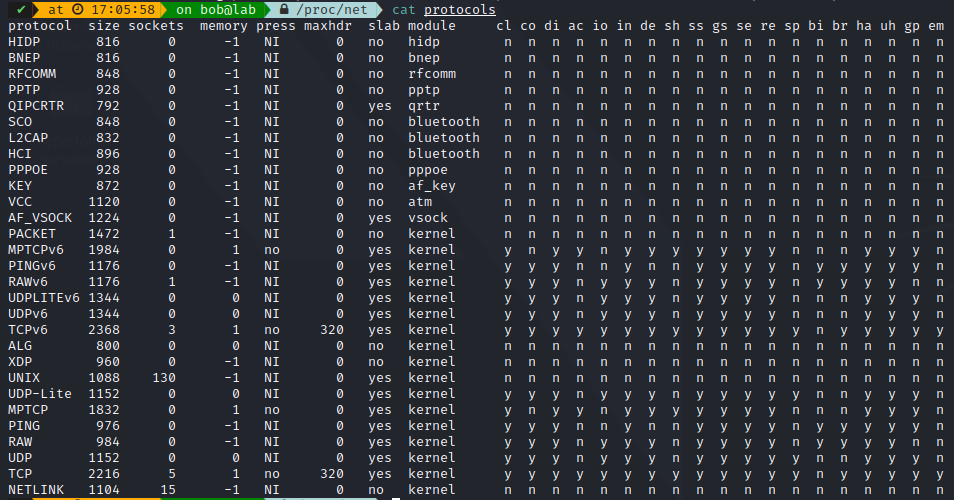Click the 'sockets' column header
Image resolution: width=954 pixels, height=500 pixels.
(156, 26)
